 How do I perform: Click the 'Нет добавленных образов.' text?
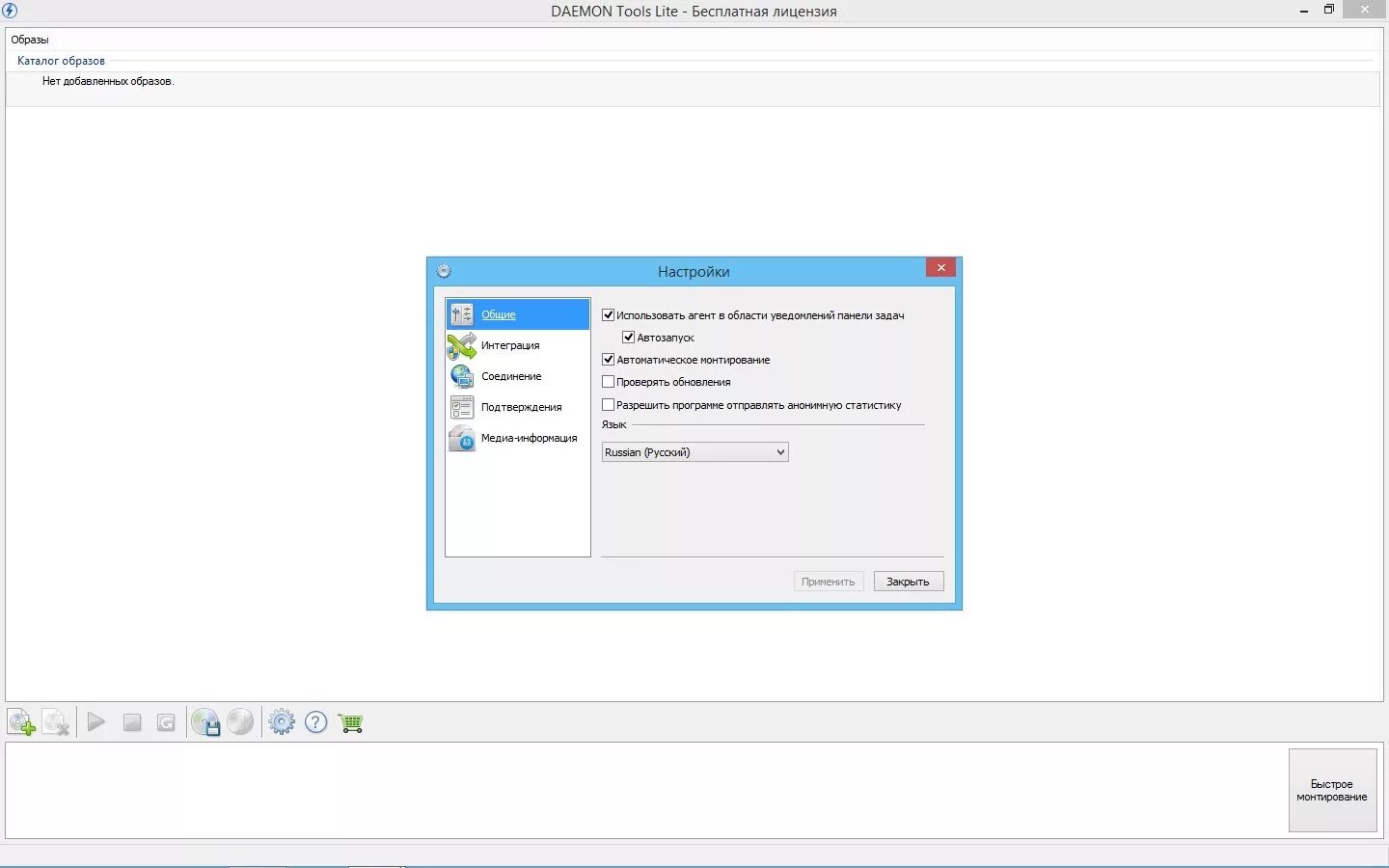[108, 81]
